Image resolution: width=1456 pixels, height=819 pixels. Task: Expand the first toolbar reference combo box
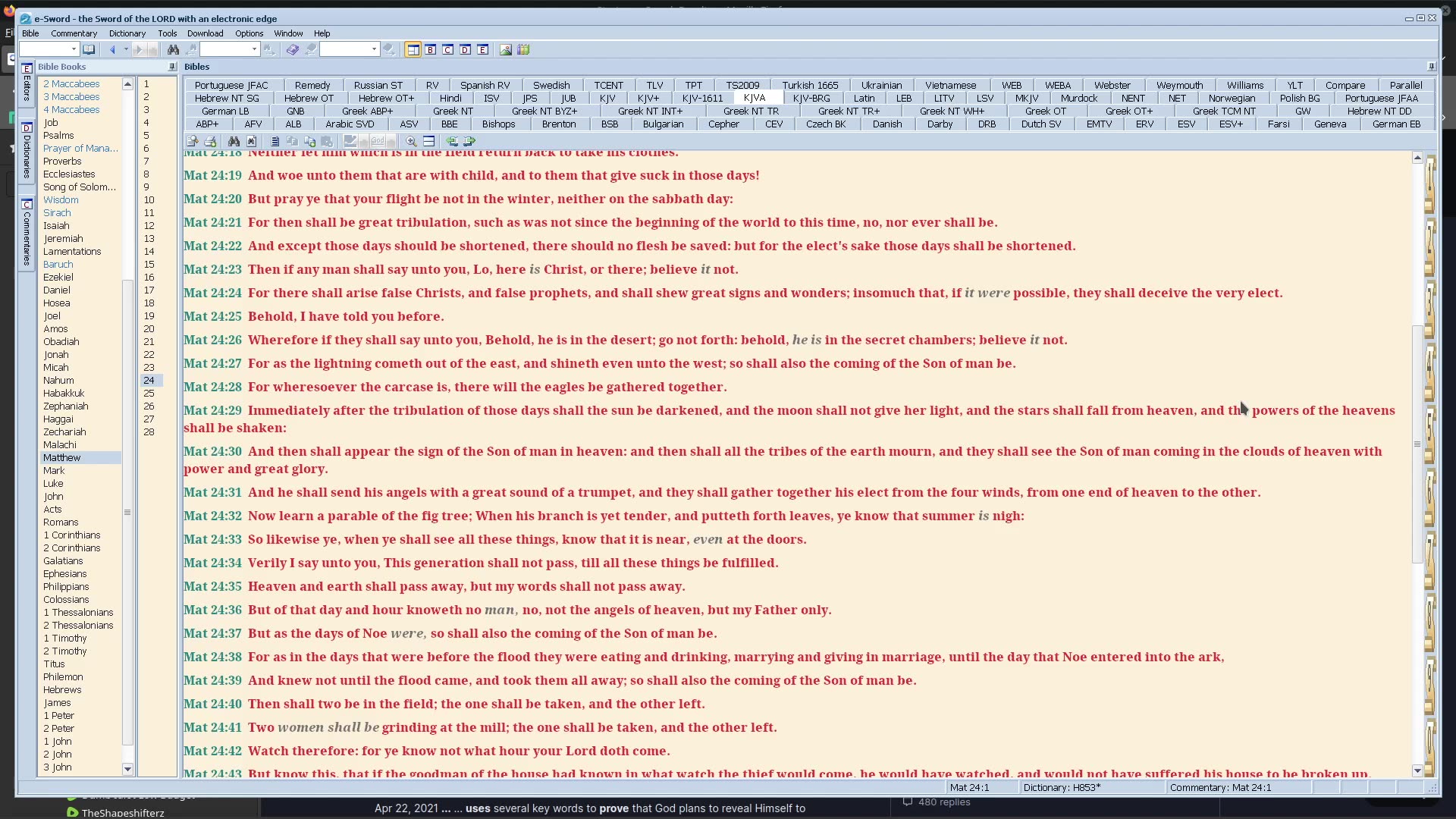[74, 50]
